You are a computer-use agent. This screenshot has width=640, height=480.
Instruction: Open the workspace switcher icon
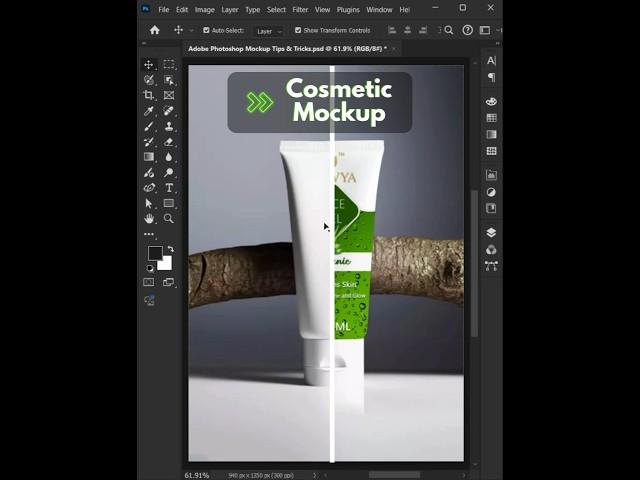pyautogui.click(x=485, y=30)
